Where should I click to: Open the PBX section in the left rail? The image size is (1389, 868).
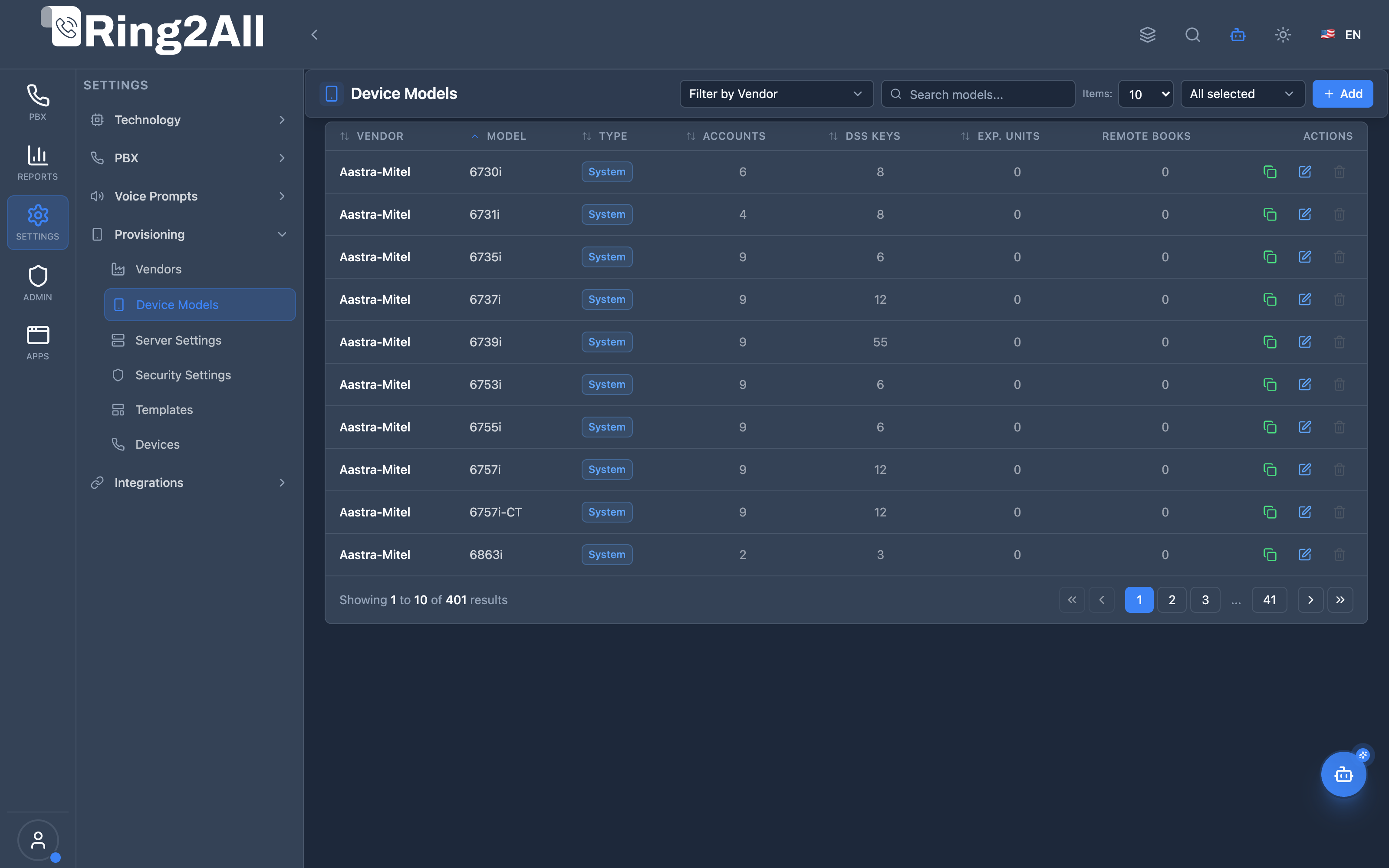pos(37,103)
